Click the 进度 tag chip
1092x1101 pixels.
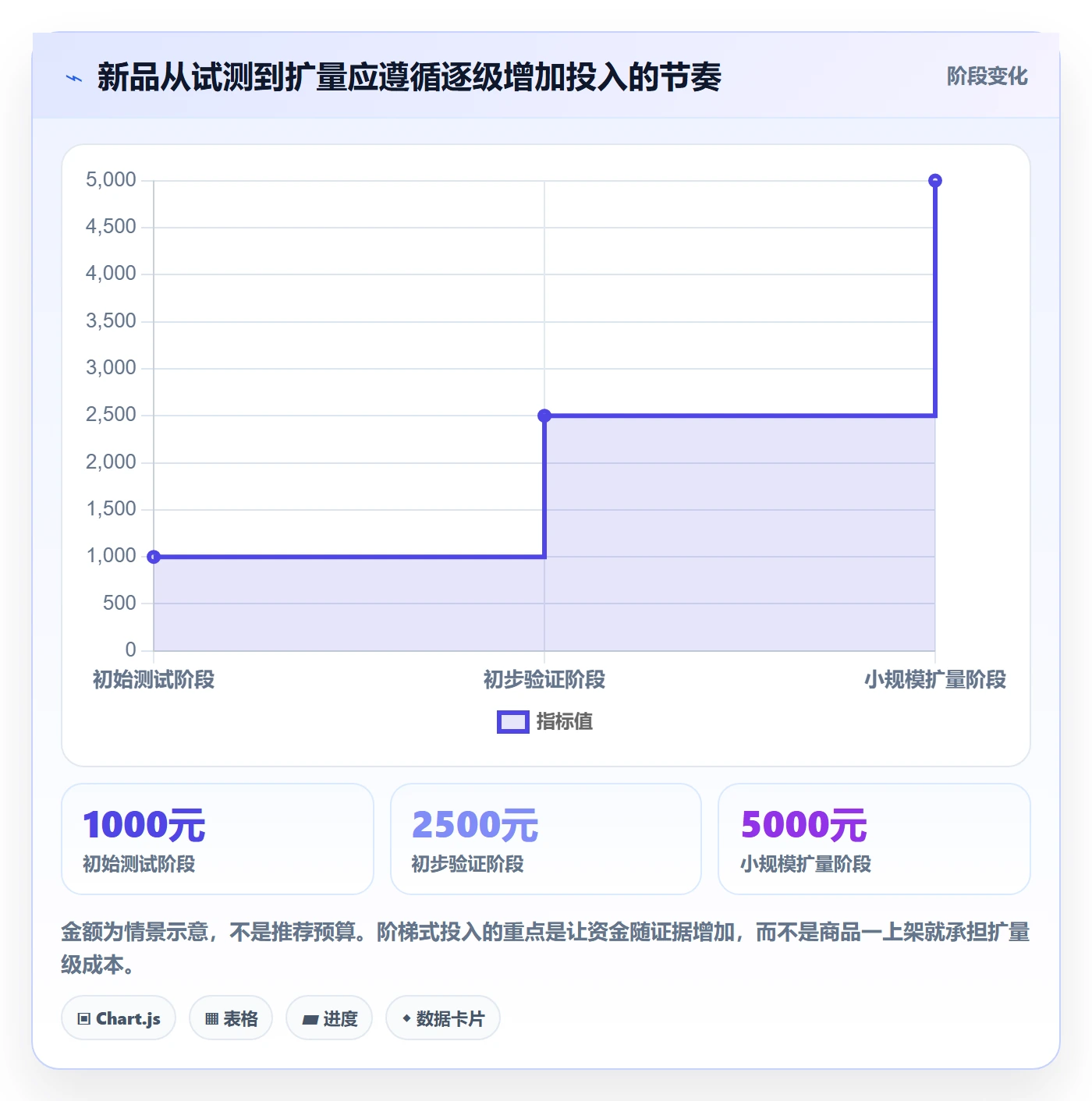point(329,1018)
